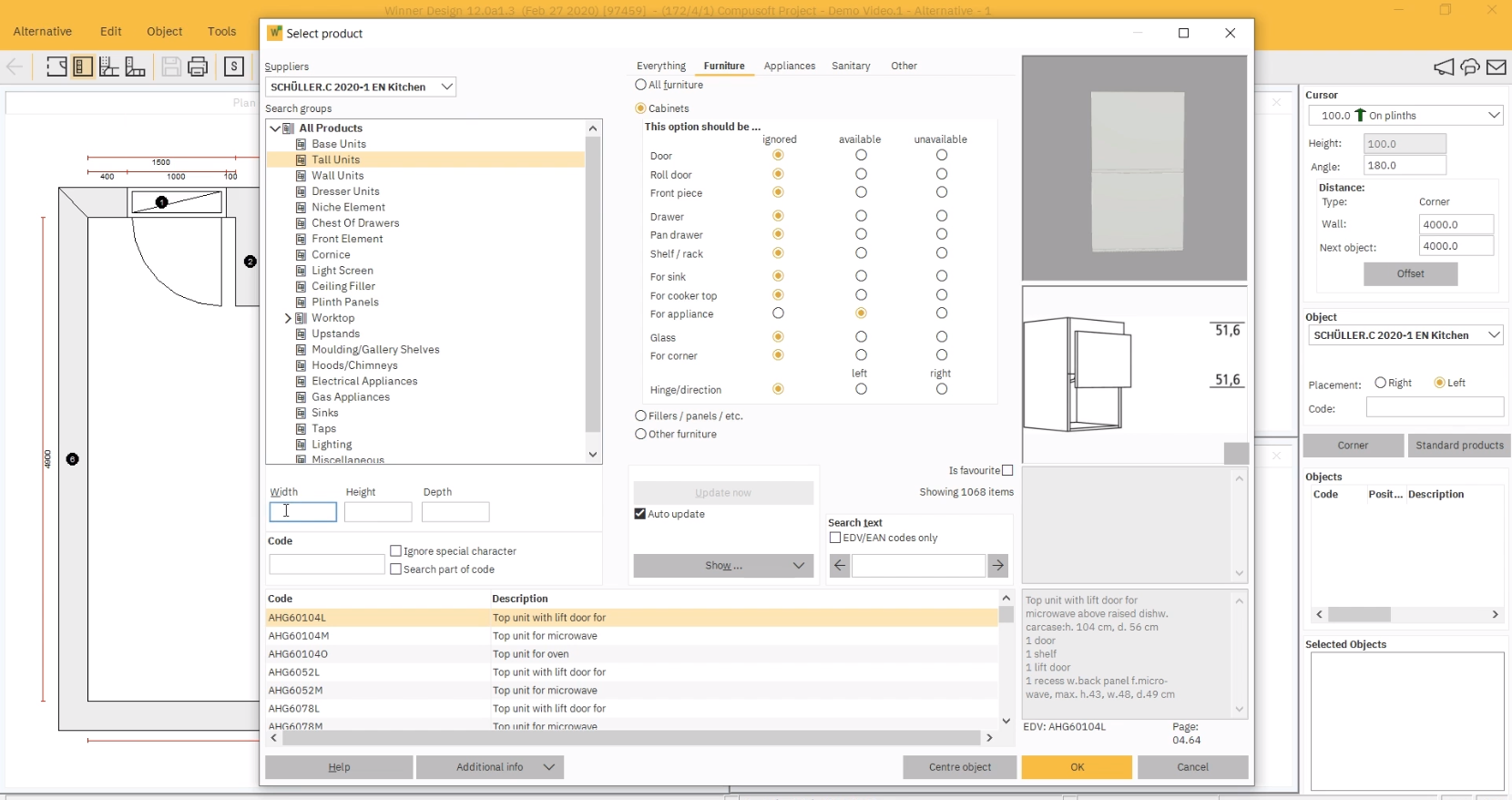Click the grey square under cabinet drawing
Screen dimensions: 1512x800
(x=1236, y=453)
